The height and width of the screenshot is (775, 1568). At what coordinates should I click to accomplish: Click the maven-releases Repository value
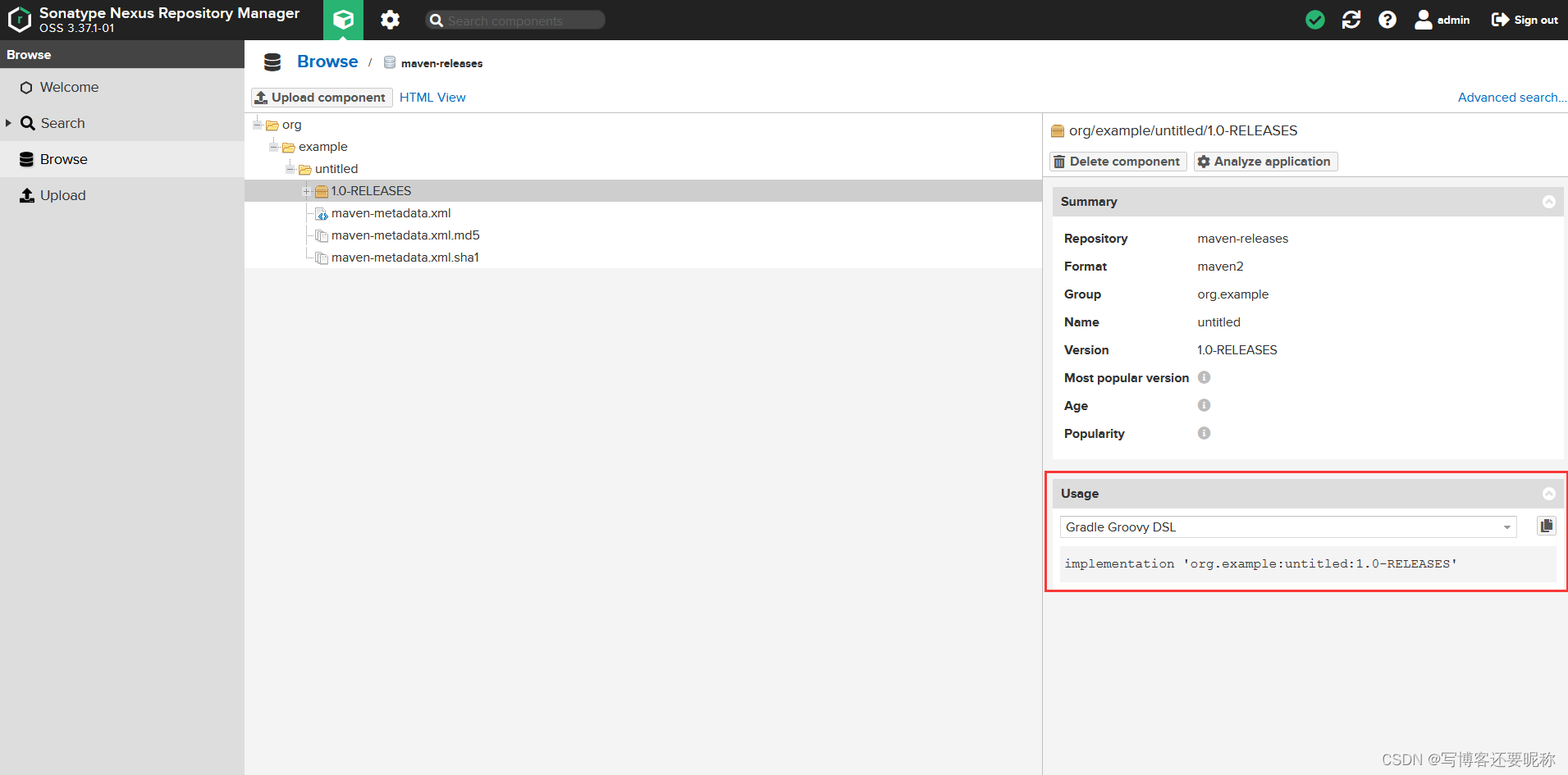pos(1242,239)
